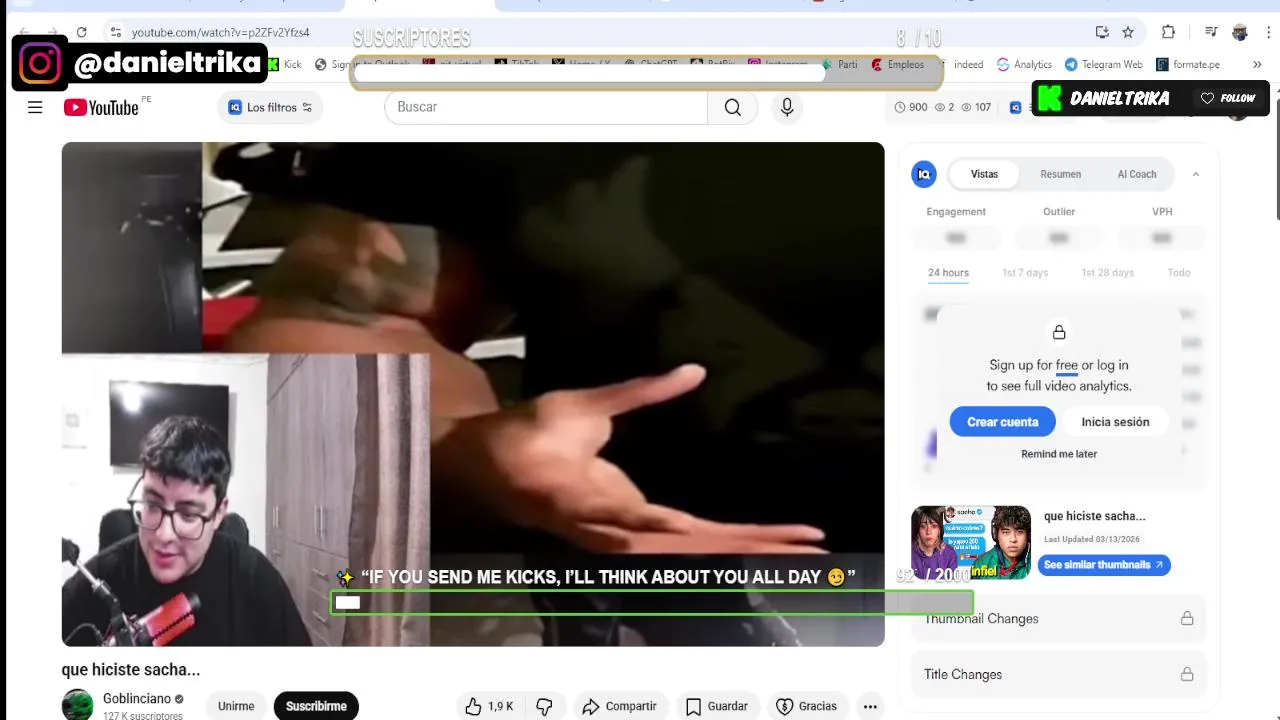The width and height of the screenshot is (1280, 720).
Task: Expand the Title Changes section
Action: tap(1059, 675)
